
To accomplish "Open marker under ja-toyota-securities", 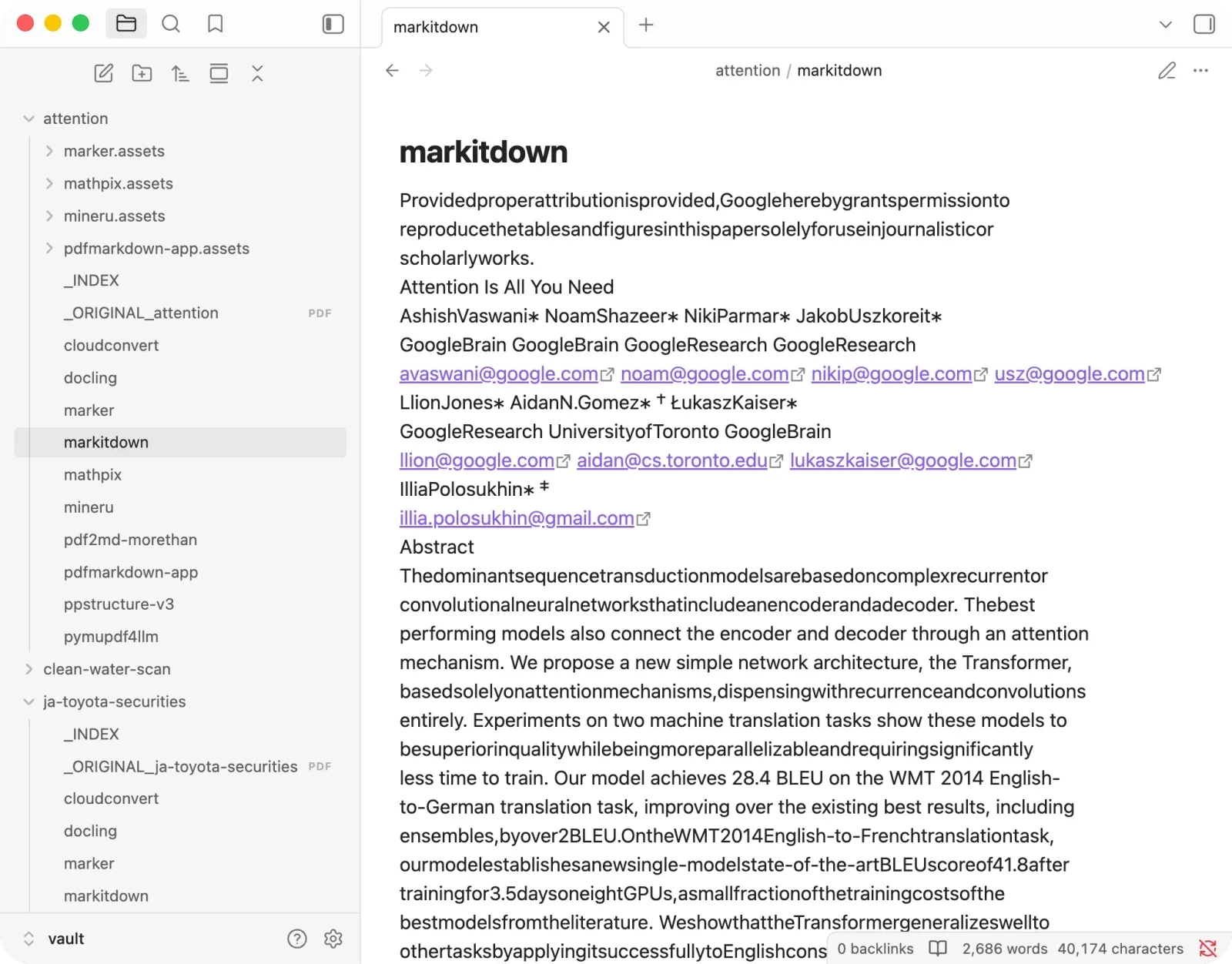I will pos(180,863).
